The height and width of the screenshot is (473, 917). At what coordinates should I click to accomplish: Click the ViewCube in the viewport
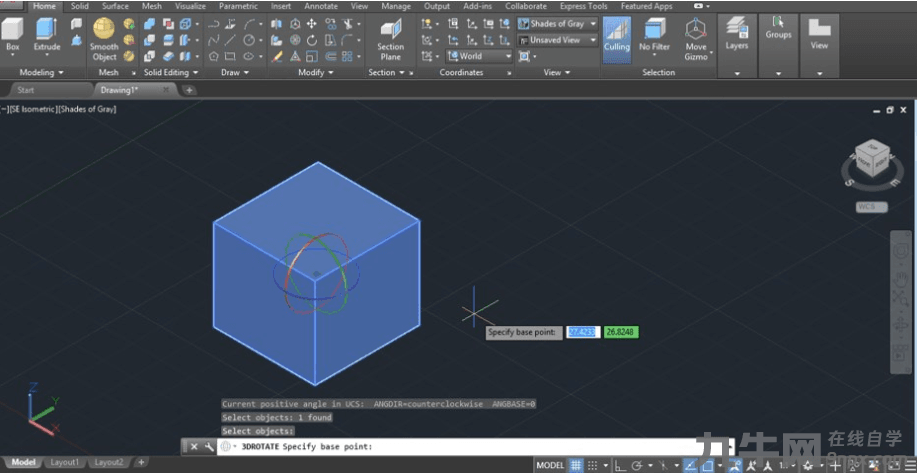[x=873, y=157]
